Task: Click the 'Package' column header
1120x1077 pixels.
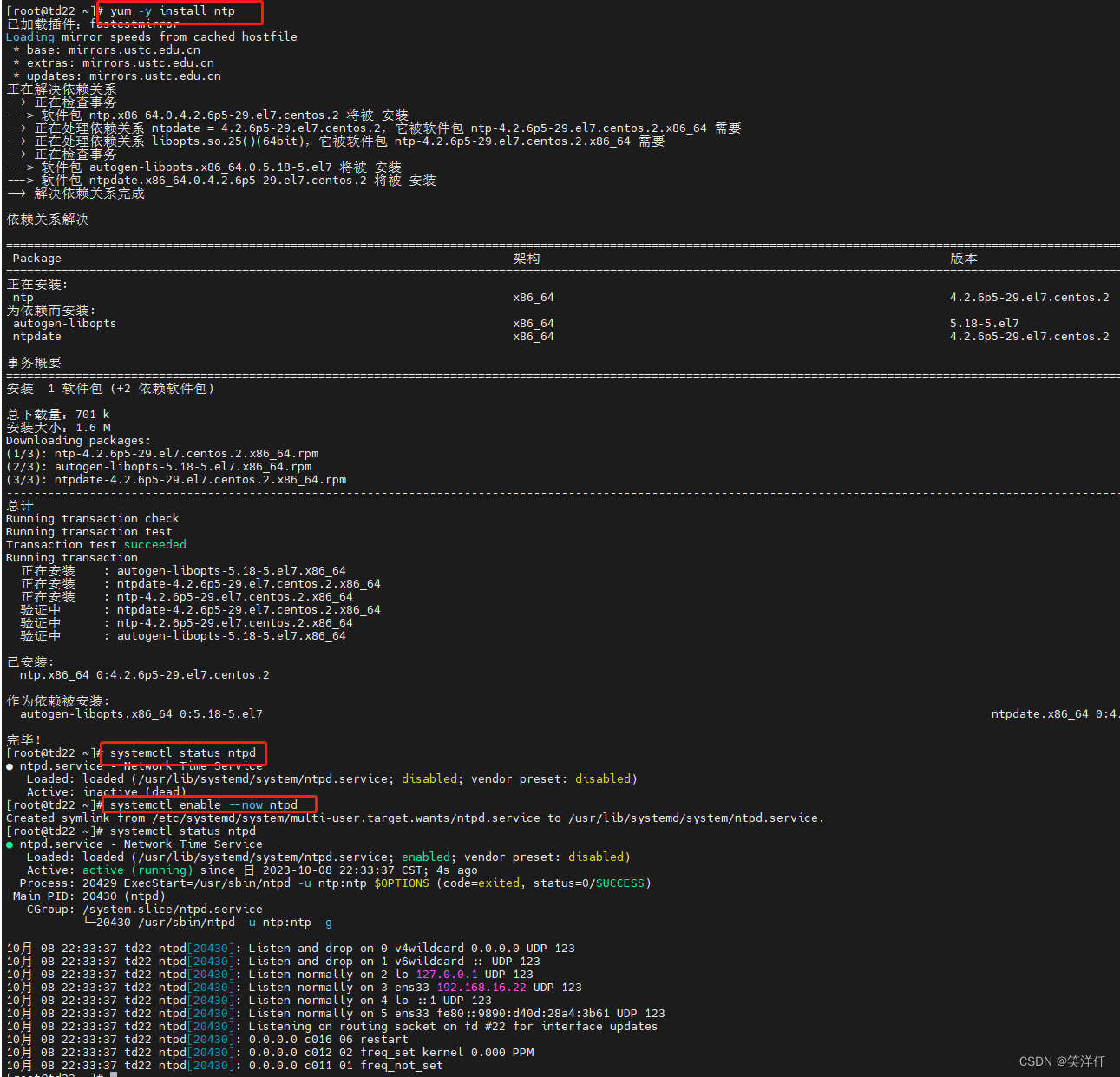Action: (x=37, y=259)
